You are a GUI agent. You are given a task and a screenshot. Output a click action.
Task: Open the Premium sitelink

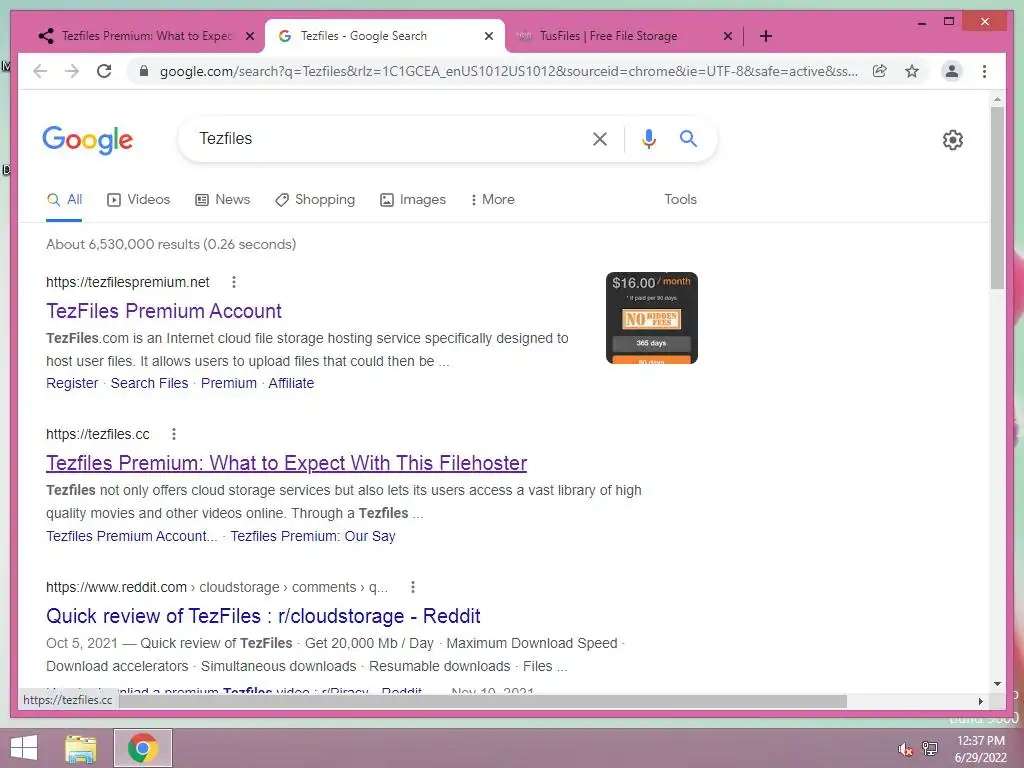229,383
